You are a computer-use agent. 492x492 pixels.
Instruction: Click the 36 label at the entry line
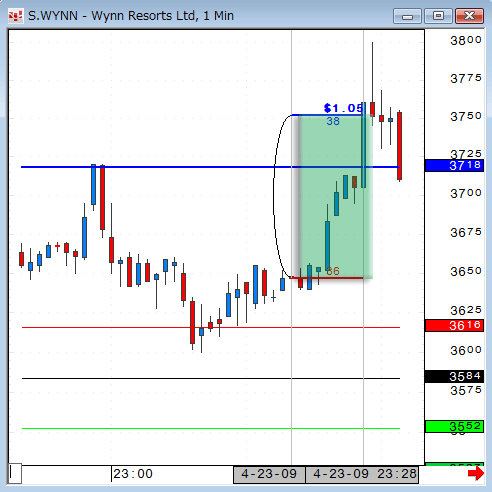(x=333, y=271)
